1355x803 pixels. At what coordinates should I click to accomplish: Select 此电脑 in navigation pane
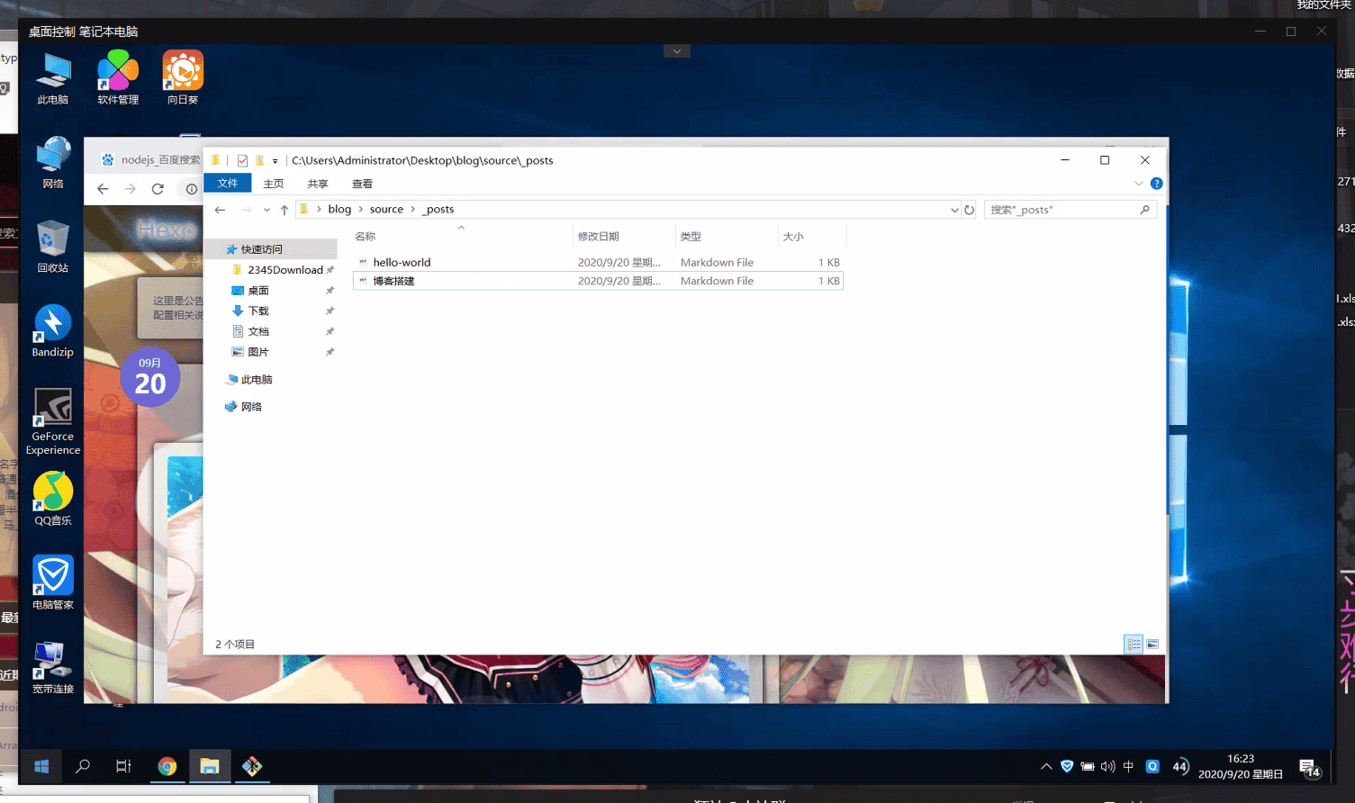(256, 380)
